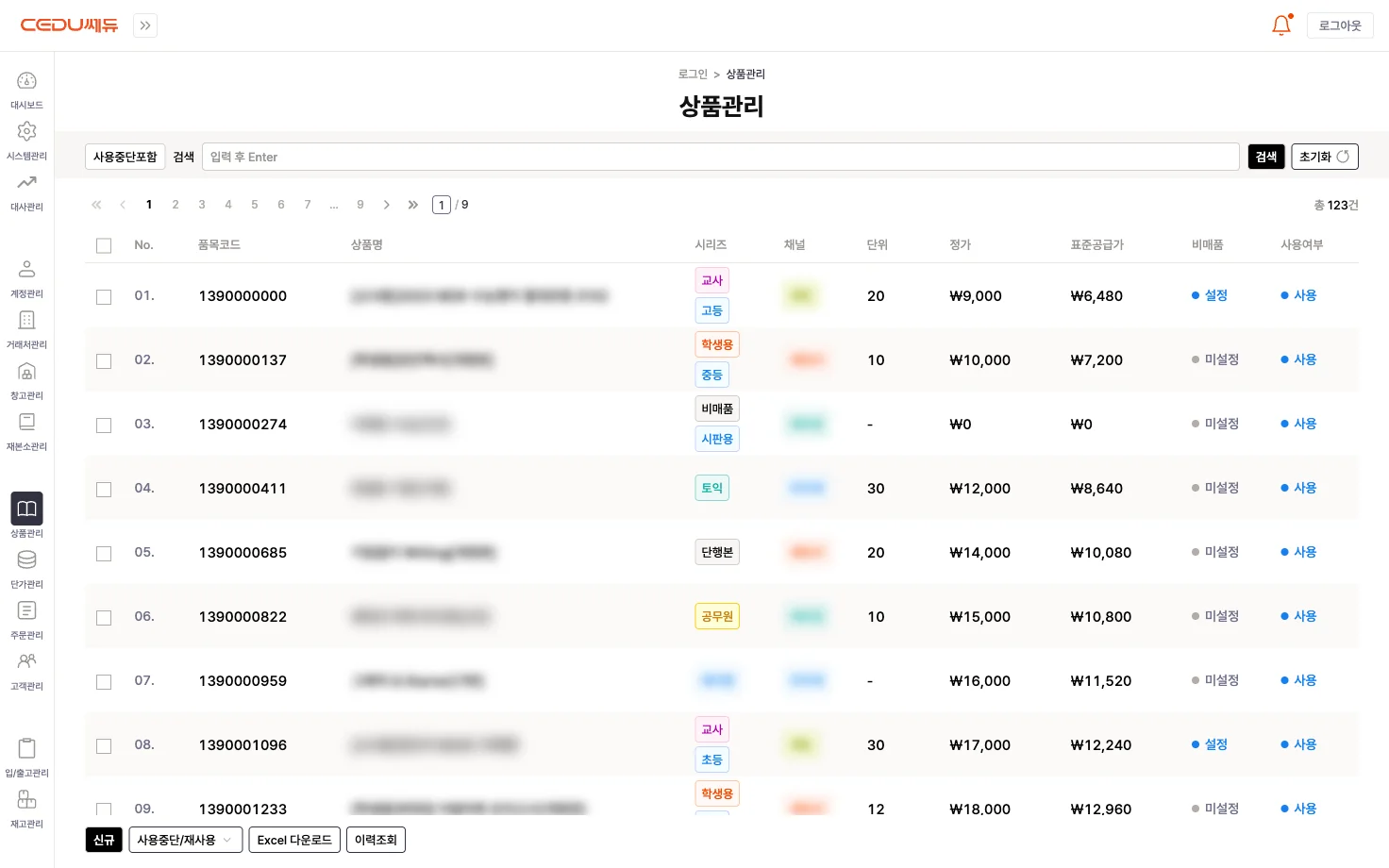Select the 상품관리 open-book icon
1389x868 pixels.
26,509
